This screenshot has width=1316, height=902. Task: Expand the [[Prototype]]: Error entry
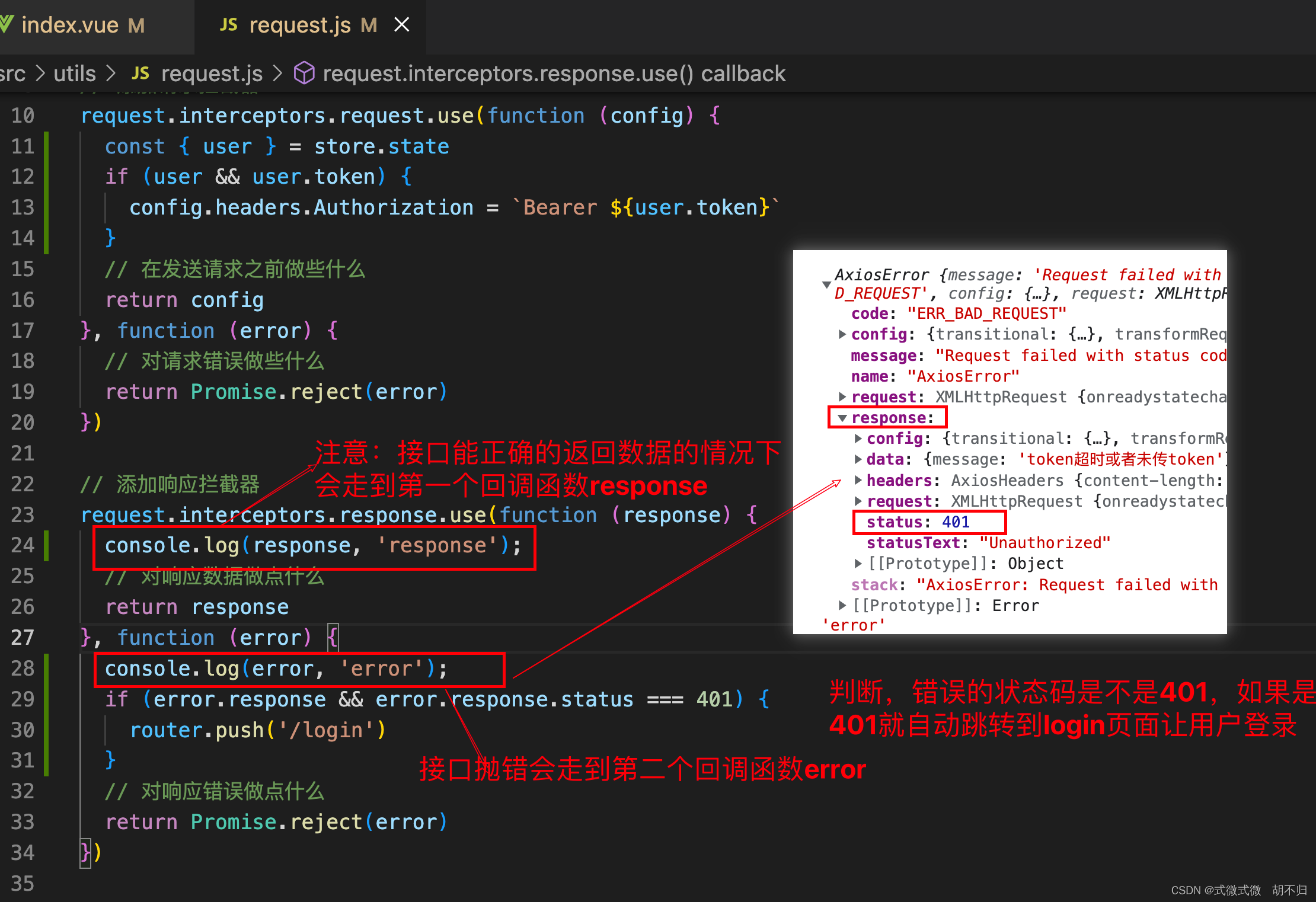842,605
